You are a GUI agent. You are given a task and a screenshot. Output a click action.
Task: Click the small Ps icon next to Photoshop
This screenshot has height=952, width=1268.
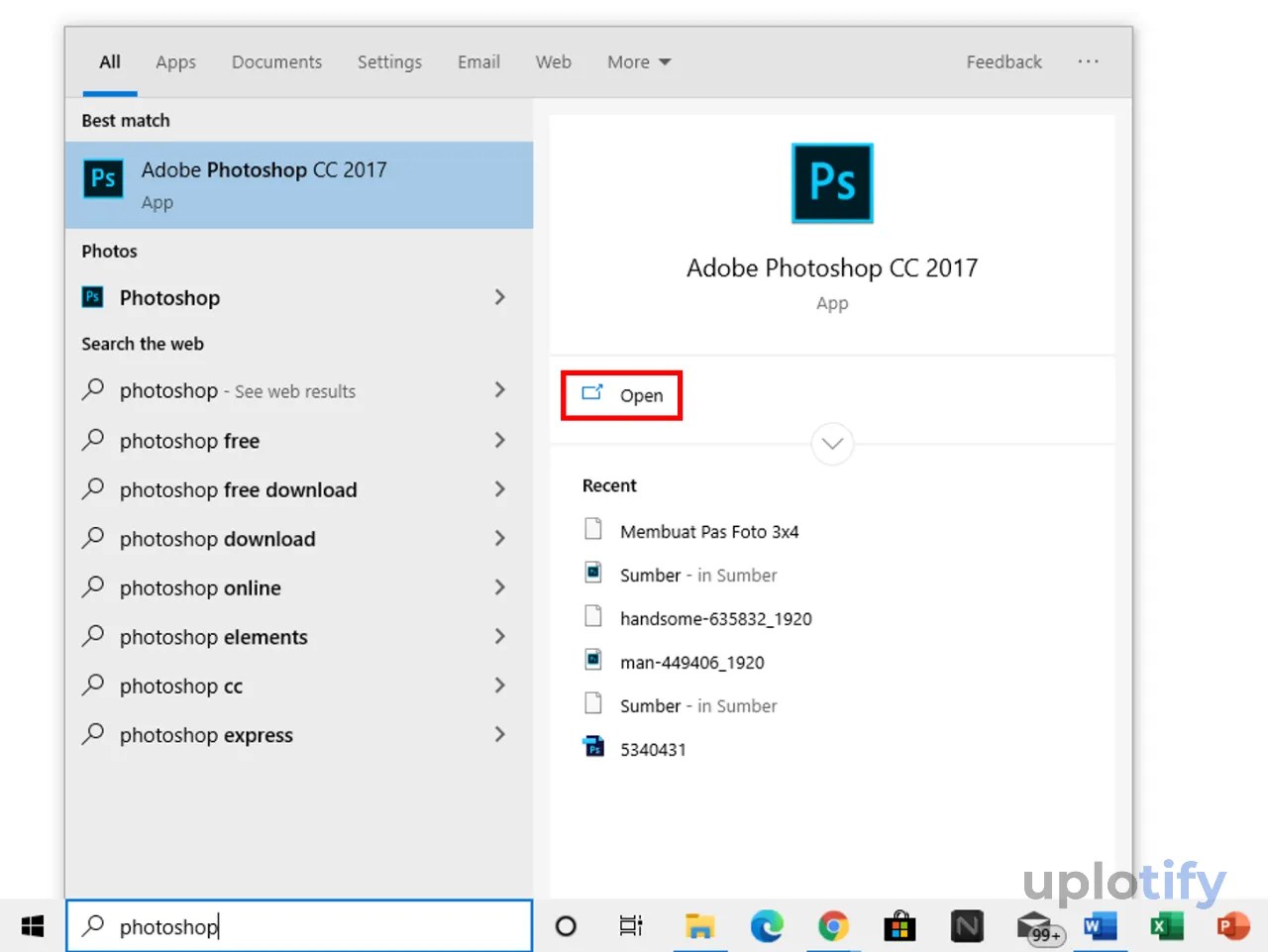pos(93,296)
